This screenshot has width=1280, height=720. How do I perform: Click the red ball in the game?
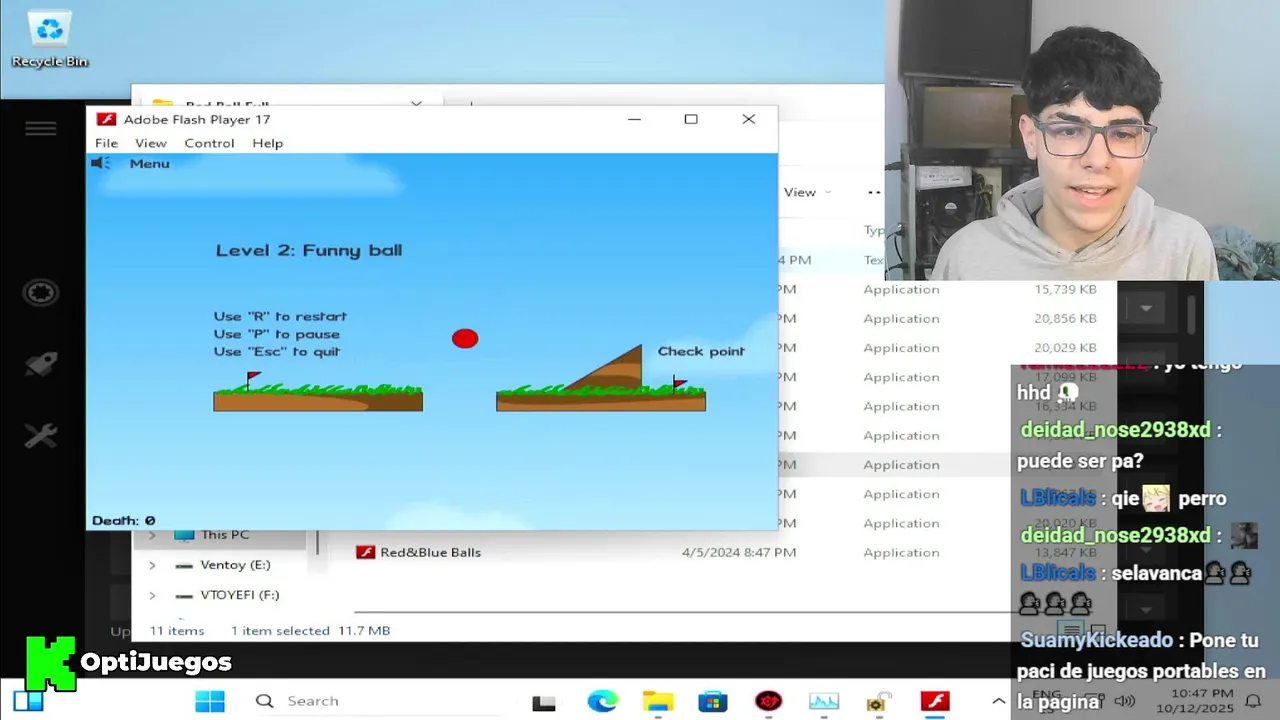coord(465,338)
